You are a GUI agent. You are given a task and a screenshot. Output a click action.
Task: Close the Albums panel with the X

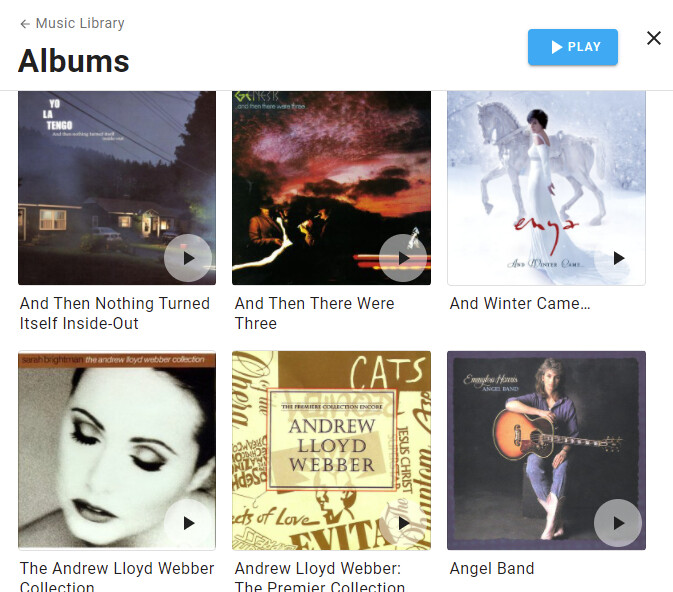tap(654, 38)
